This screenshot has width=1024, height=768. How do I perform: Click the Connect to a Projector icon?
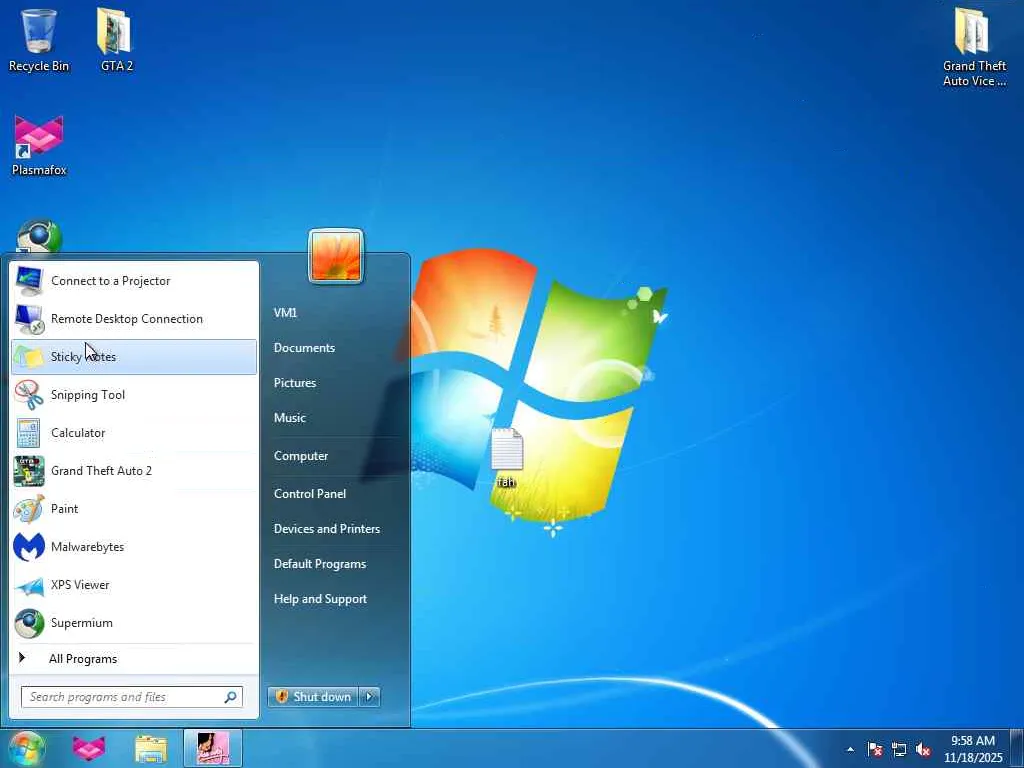[29, 281]
